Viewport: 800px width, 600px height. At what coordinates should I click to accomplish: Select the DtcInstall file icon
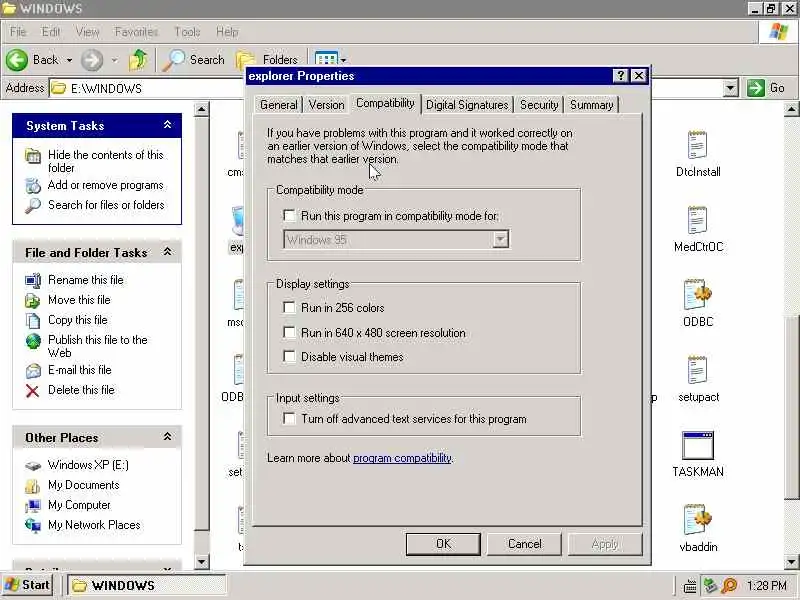[x=697, y=144]
